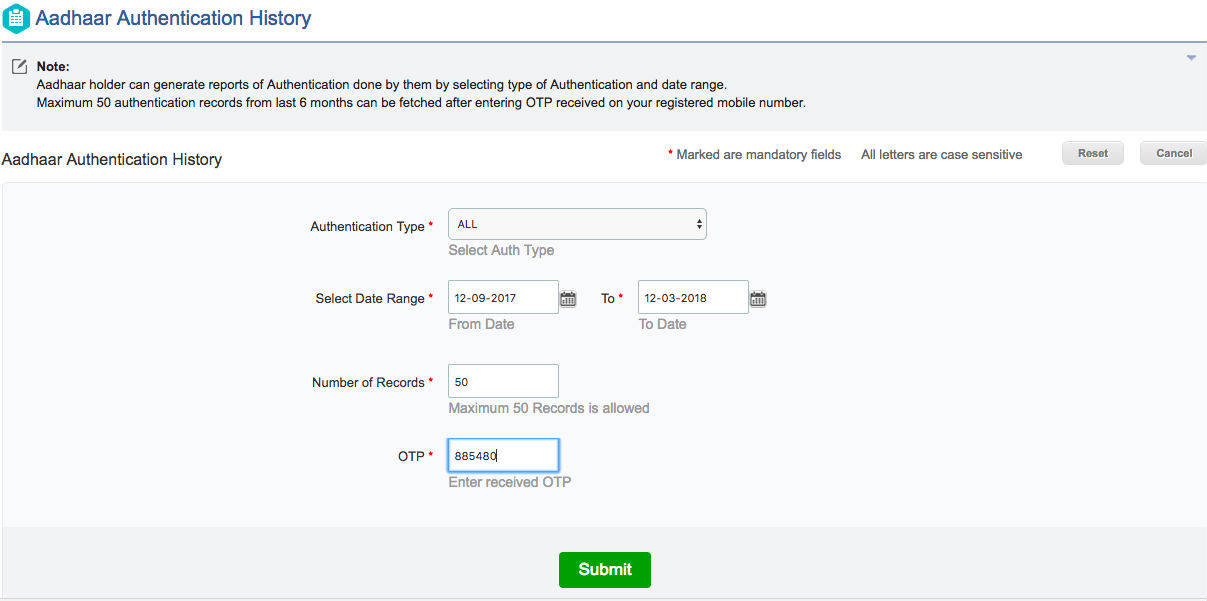1207x601 pixels.
Task: Collapse the Note section using the chevron arrow
Action: (x=1191, y=58)
